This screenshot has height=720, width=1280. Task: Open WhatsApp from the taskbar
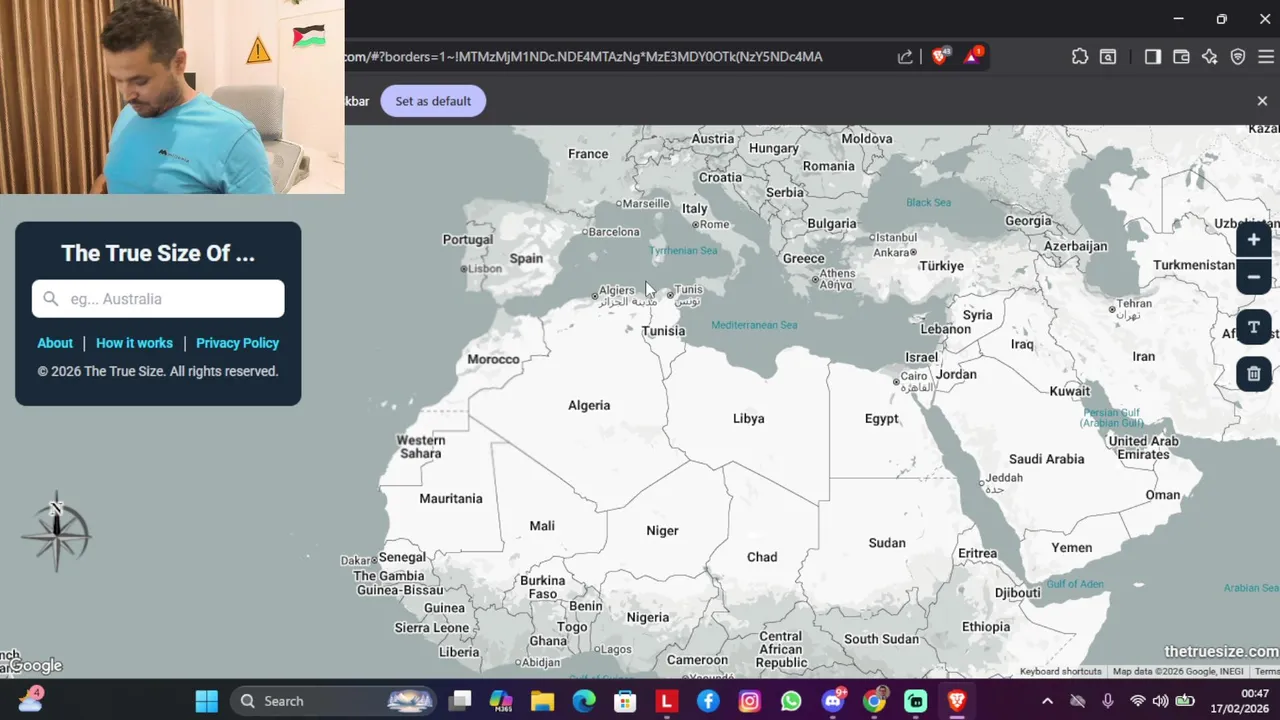(791, 701)
